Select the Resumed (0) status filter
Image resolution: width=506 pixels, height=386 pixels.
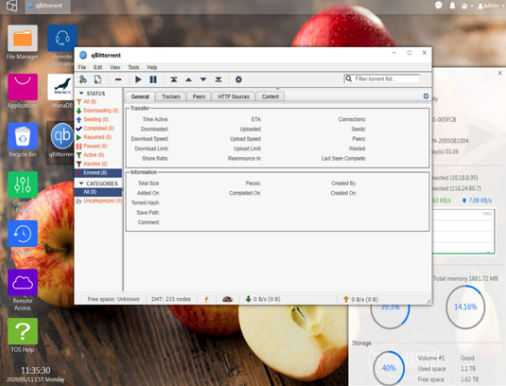(97, 137)
